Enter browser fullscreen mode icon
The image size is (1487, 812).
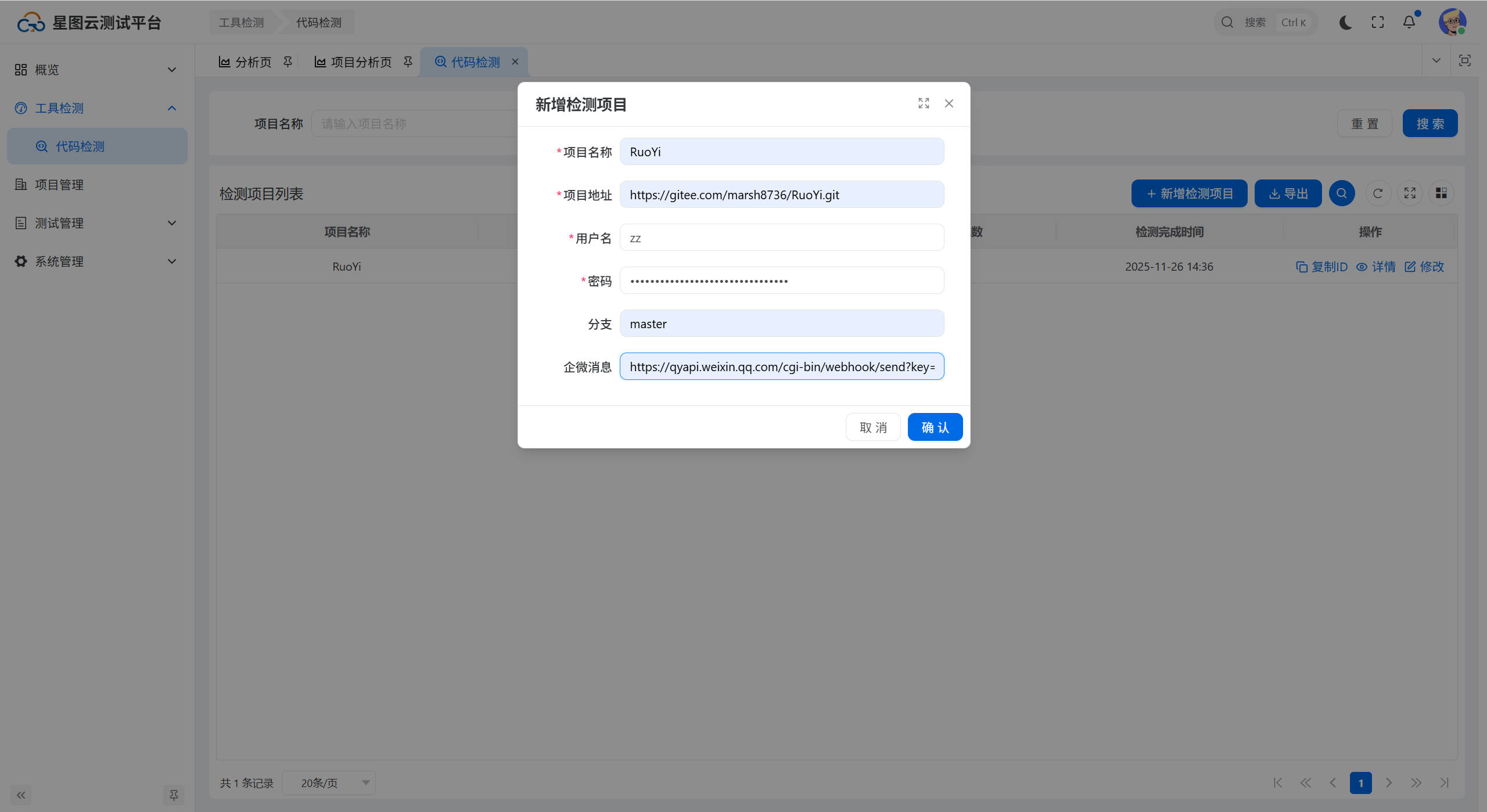coord(1378,23)
